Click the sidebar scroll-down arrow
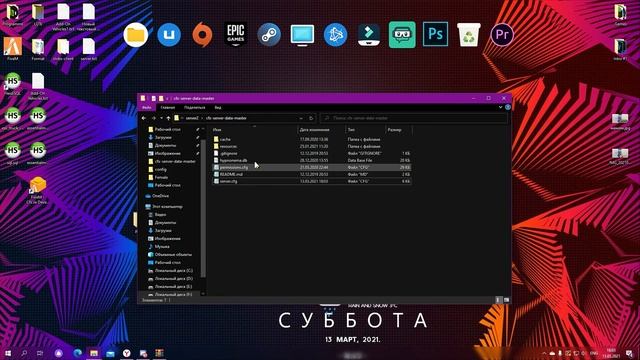 (203, 293)
